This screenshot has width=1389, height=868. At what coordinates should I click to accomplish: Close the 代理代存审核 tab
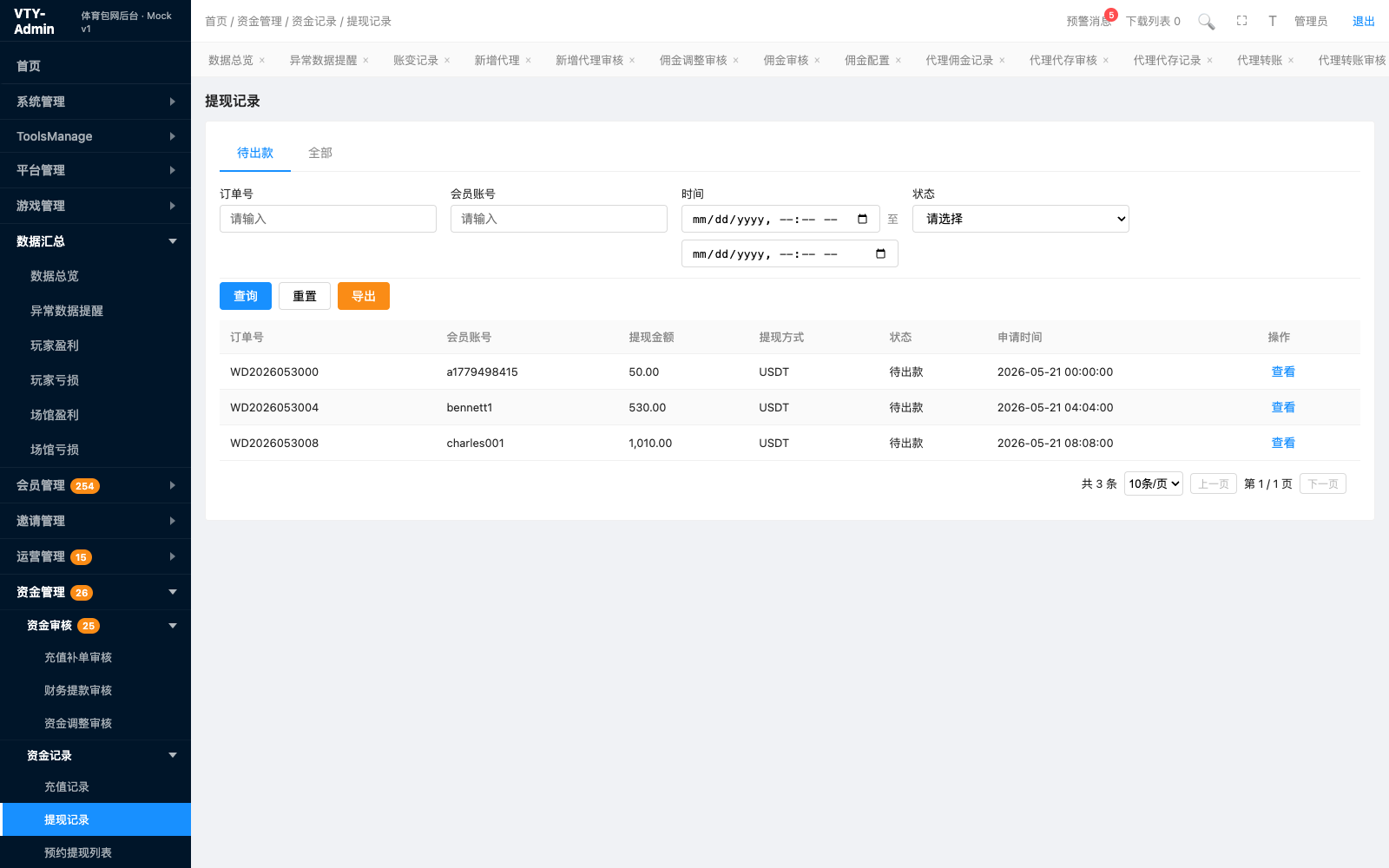pyautogui.click(x=1106, y=60)
